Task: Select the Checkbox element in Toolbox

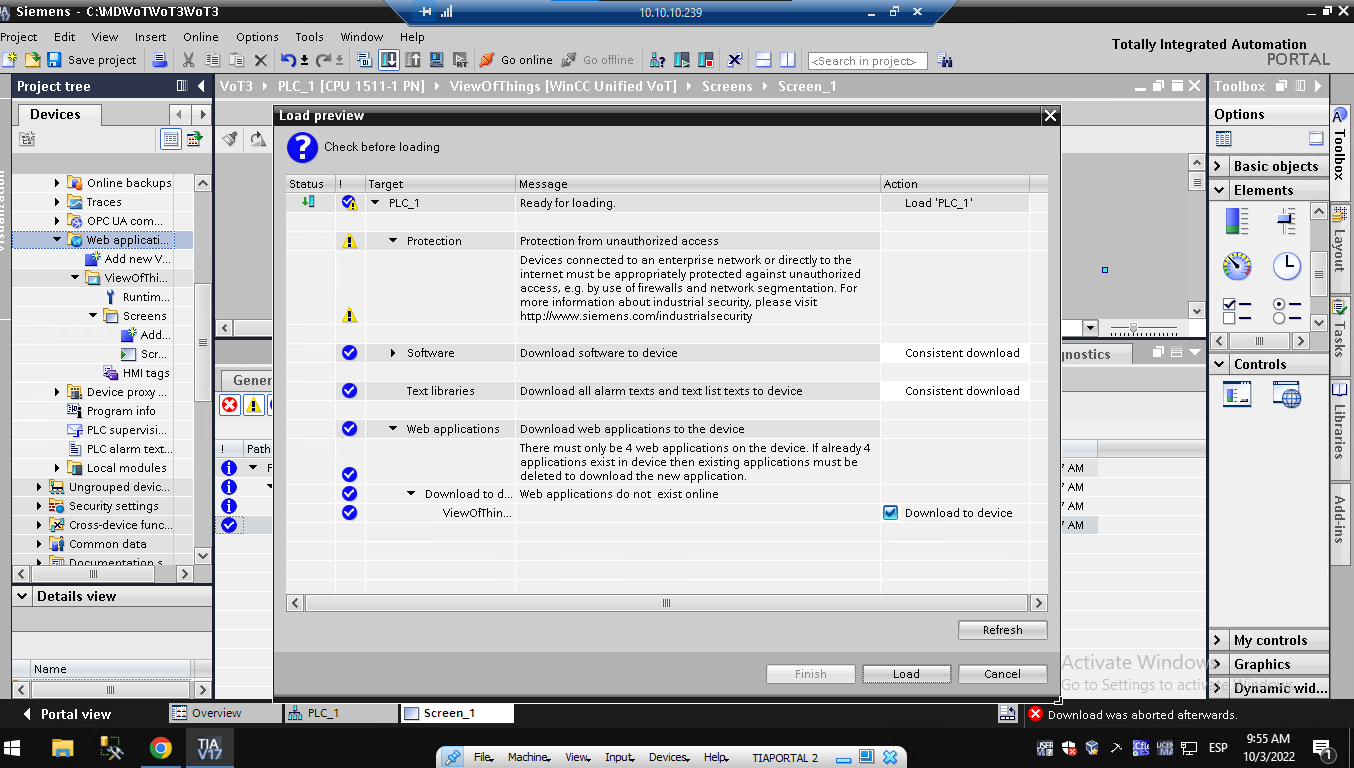Action: (x=1237, y=311)
